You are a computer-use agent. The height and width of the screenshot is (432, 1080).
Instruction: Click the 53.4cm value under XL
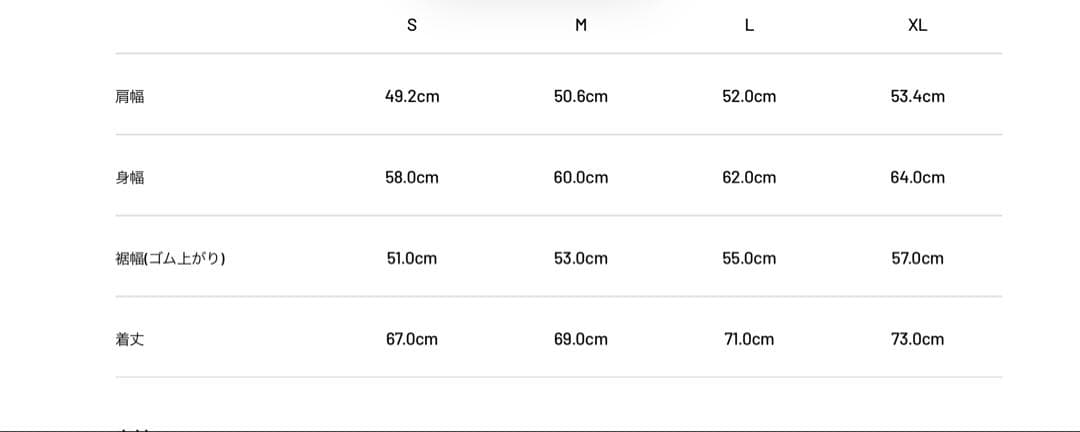(x=917, y=97)
